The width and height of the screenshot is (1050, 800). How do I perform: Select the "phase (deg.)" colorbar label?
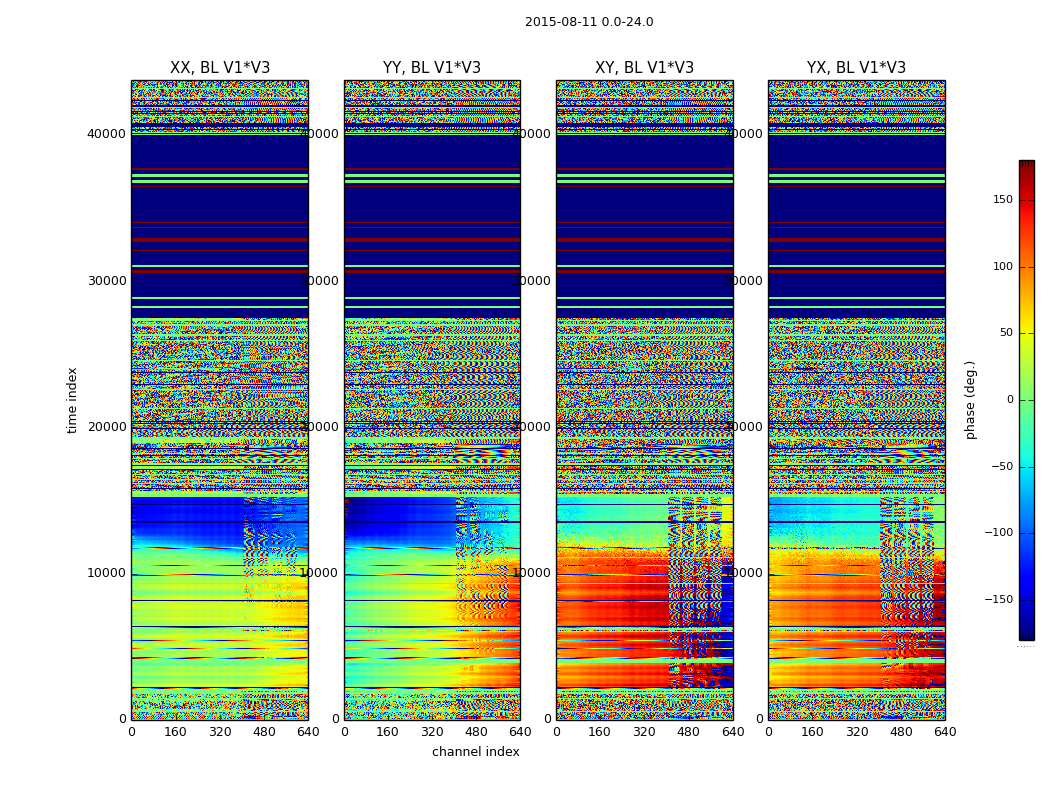[x=971, y=400]
